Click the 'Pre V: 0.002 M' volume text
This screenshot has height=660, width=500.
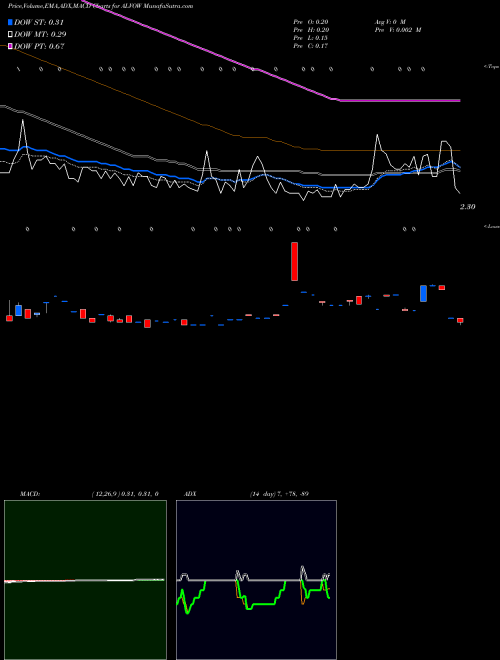click(x=398, y=30)
